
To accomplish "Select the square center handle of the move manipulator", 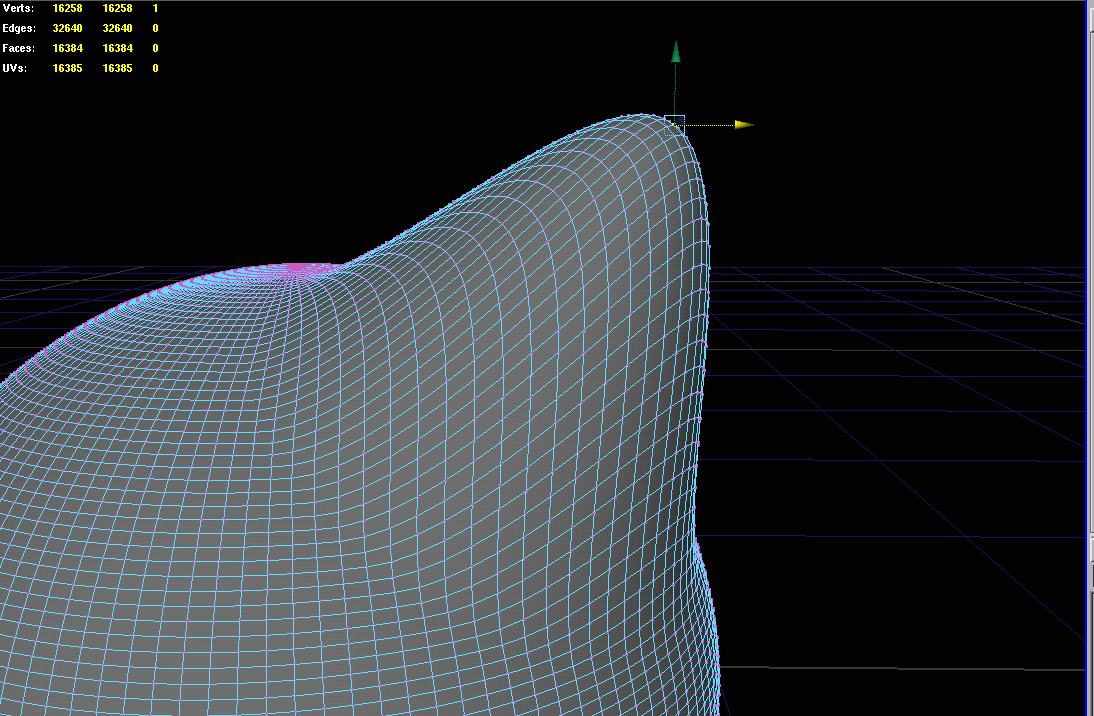I will [x=675, y=125].
